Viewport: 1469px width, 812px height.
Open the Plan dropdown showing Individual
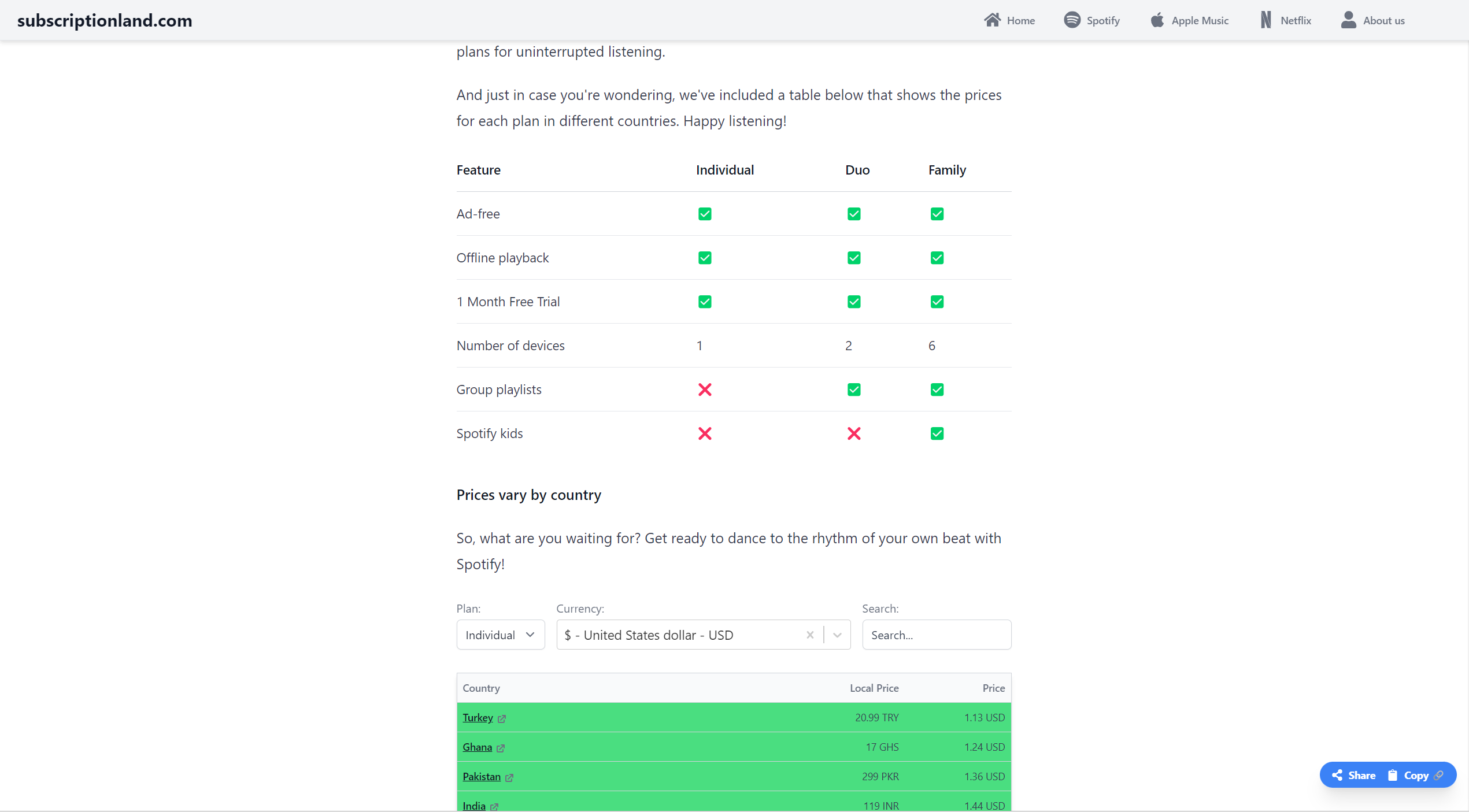(501, 635)
